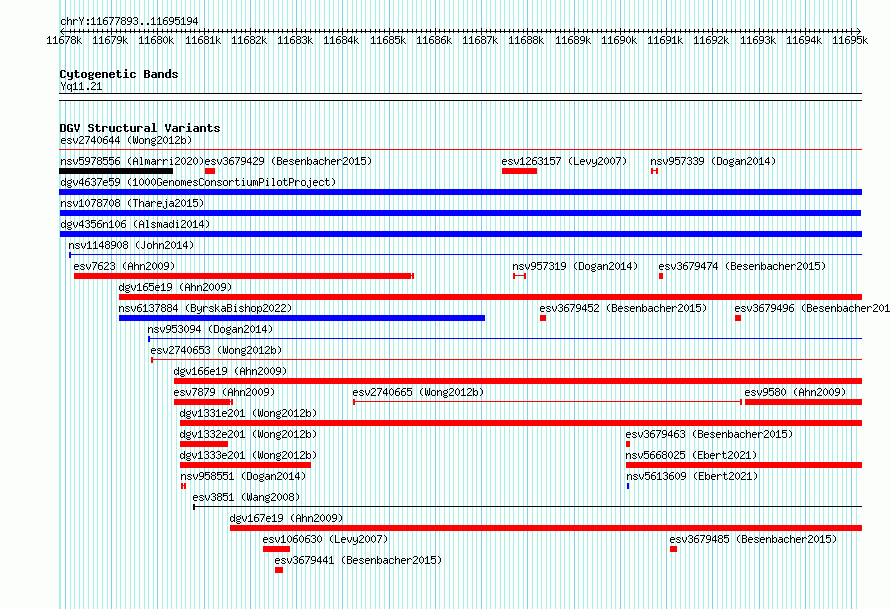
Task: Select the red esv7623 variant bar
Action: click(244, 276)
